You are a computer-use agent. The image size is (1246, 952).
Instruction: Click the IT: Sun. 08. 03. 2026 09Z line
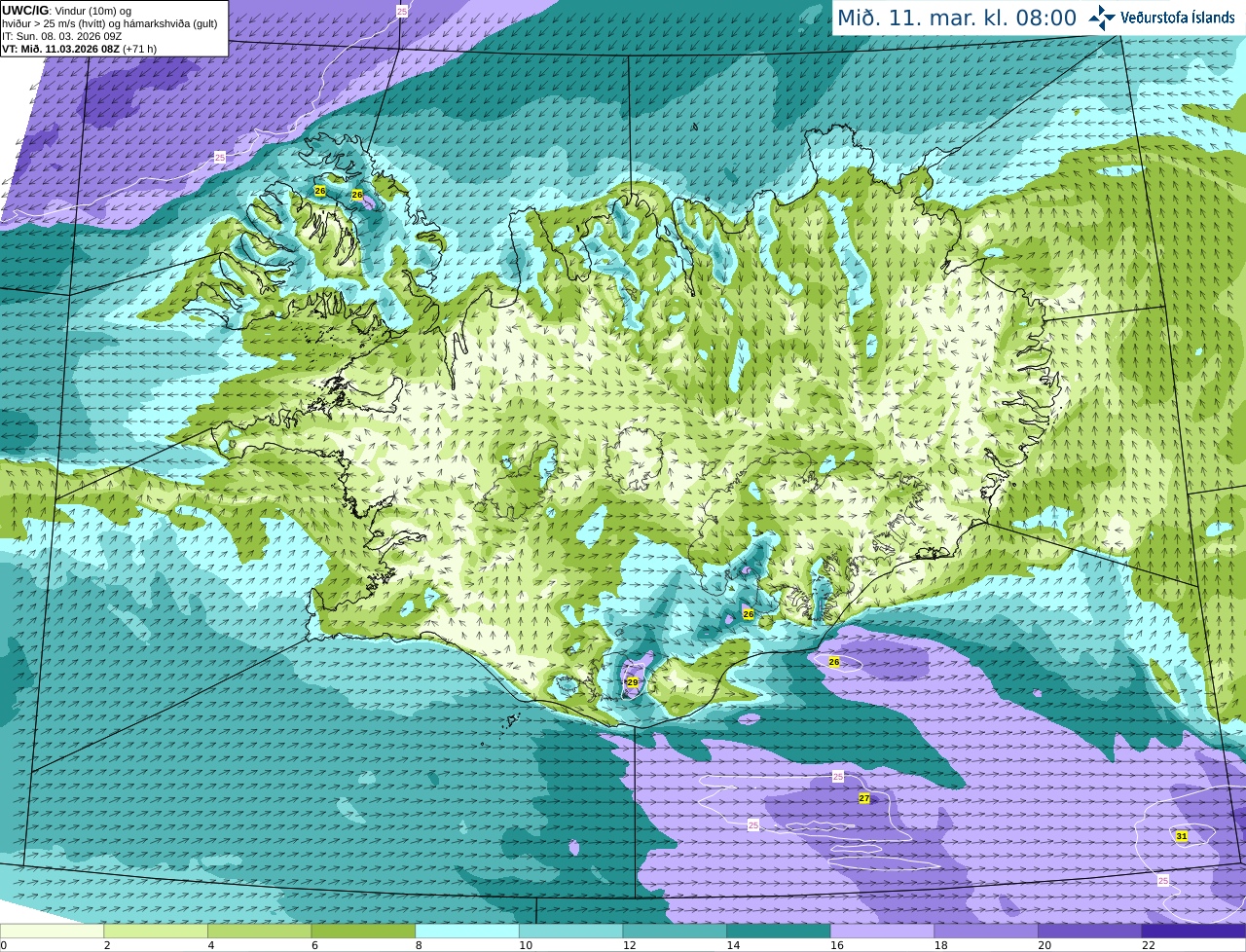click(62, 36)
